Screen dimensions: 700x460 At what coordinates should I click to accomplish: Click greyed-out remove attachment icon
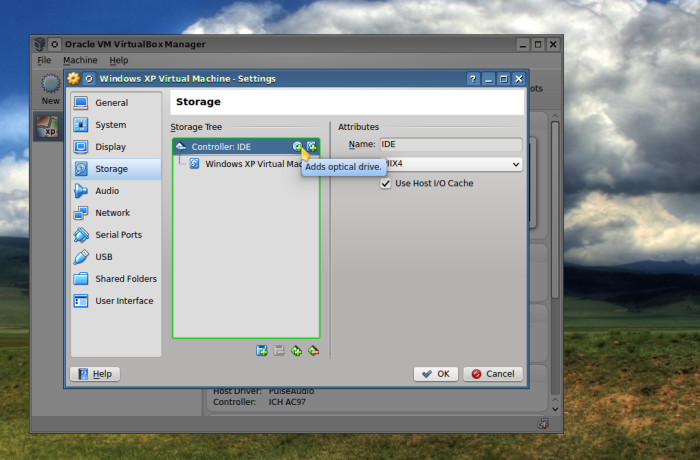point(279,351)
